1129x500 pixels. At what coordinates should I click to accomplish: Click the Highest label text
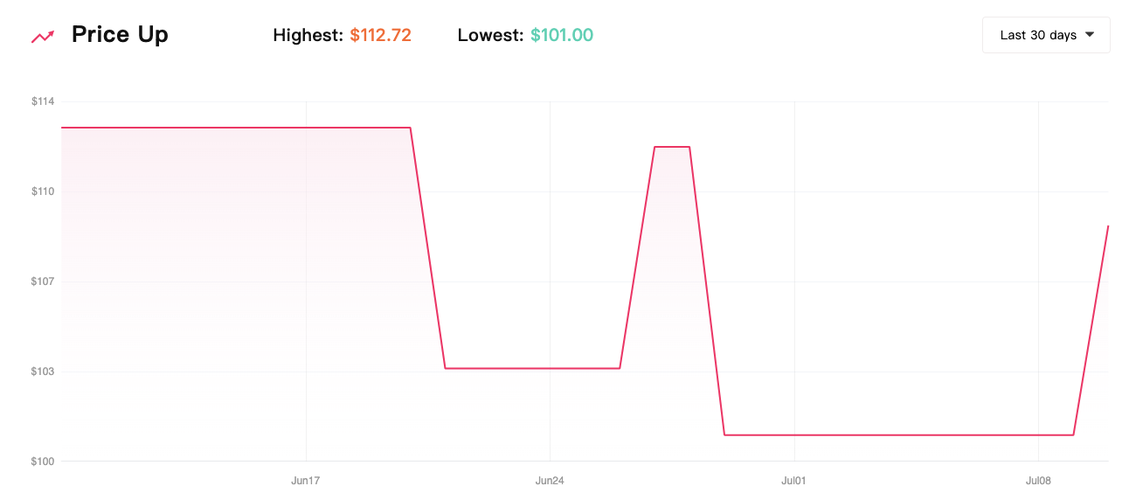(x=308, y=35)
